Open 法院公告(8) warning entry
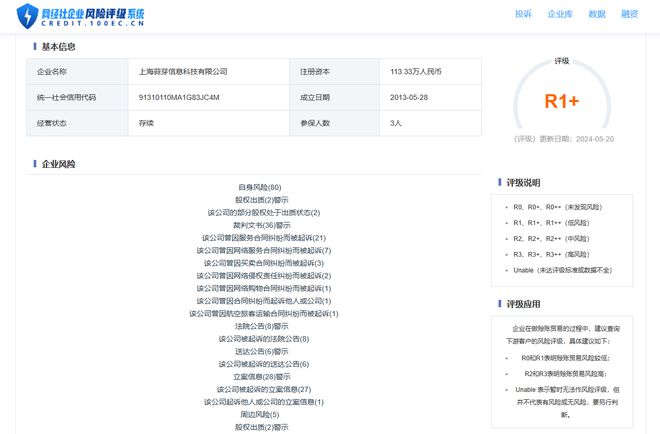Viewport: 660px width, 434px height. [260, 326]
